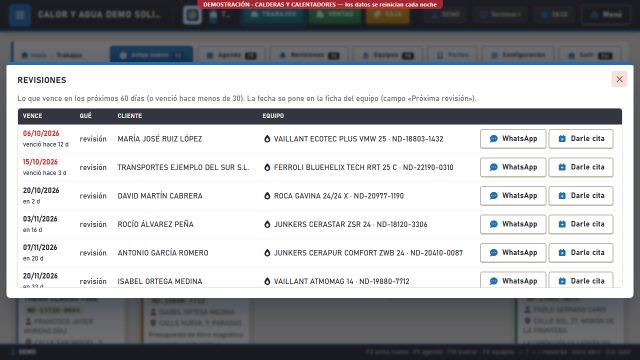
Task: Click 'venció hace 3 d' overdue note
Action: tap(44, 173)
